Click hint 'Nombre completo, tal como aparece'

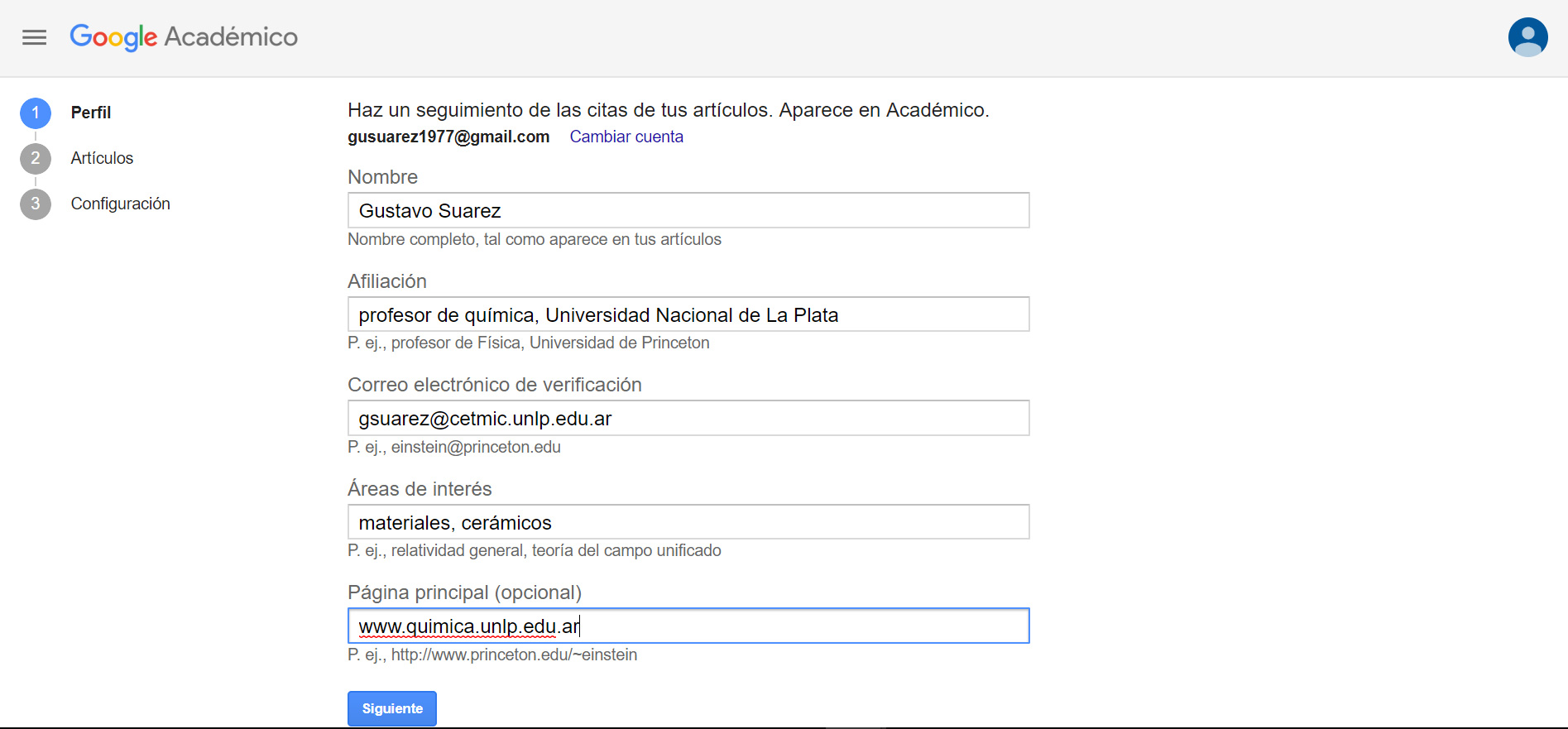coord(535,239)
